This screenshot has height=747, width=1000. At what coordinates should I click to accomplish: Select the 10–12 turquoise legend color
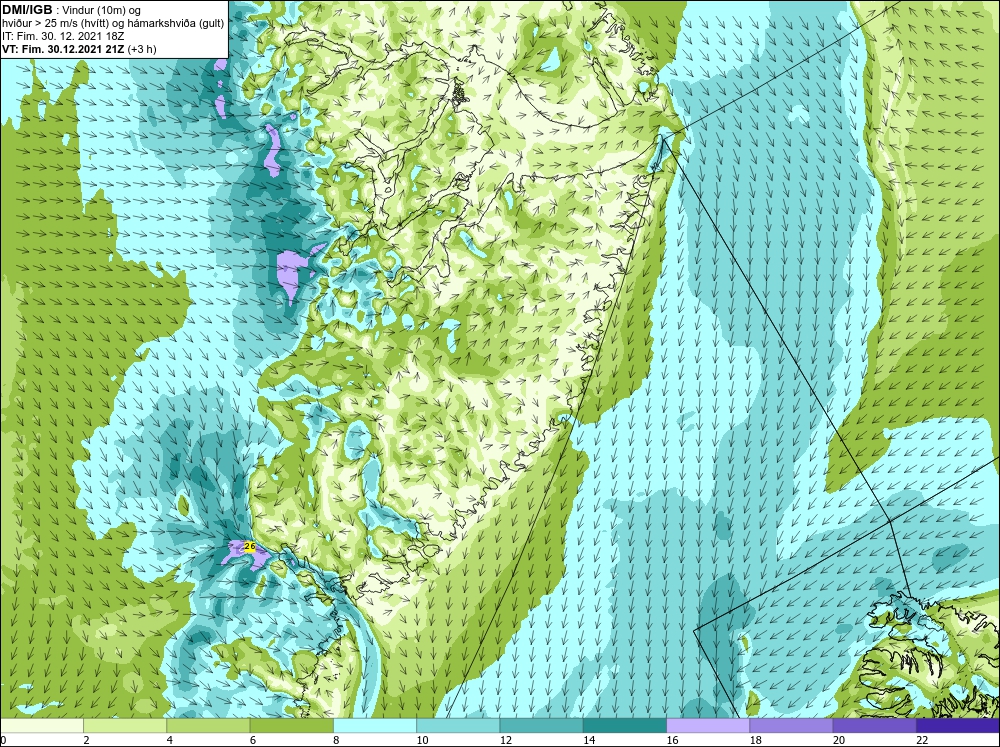(x=458, y=725)
